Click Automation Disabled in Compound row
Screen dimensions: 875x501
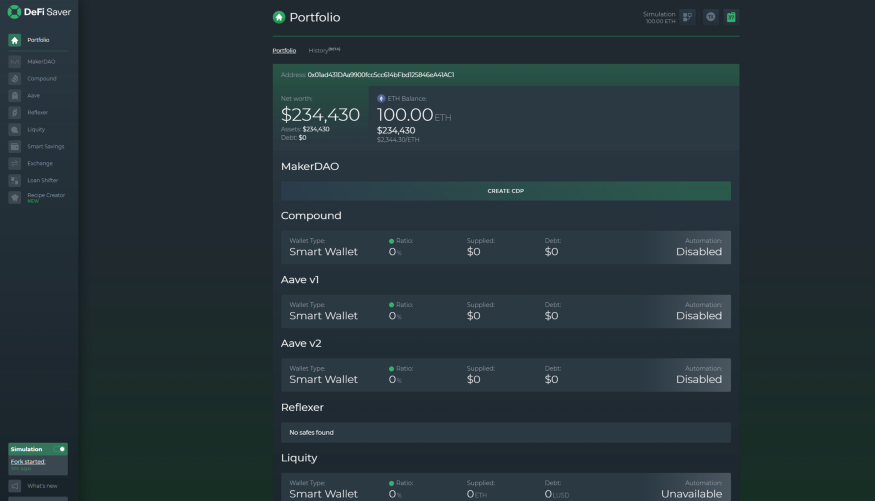pyautogui.click(x=699, y=247)
